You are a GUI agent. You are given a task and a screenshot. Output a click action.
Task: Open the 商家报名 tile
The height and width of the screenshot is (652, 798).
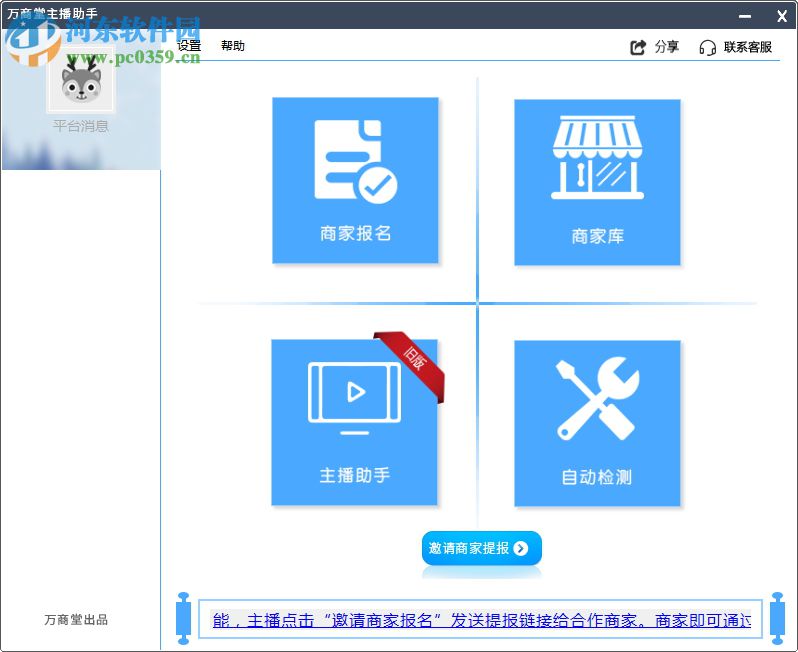pos(355,180)
